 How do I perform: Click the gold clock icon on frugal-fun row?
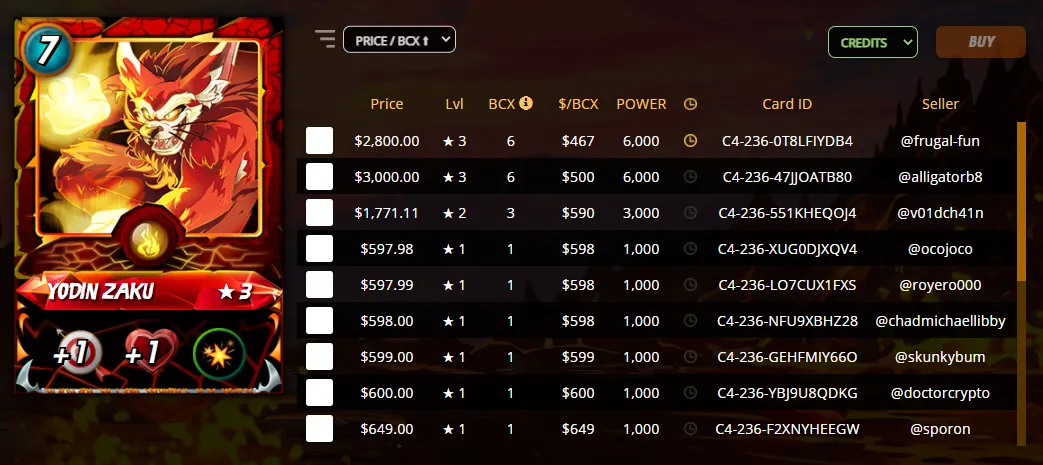(x=690, y=140)
